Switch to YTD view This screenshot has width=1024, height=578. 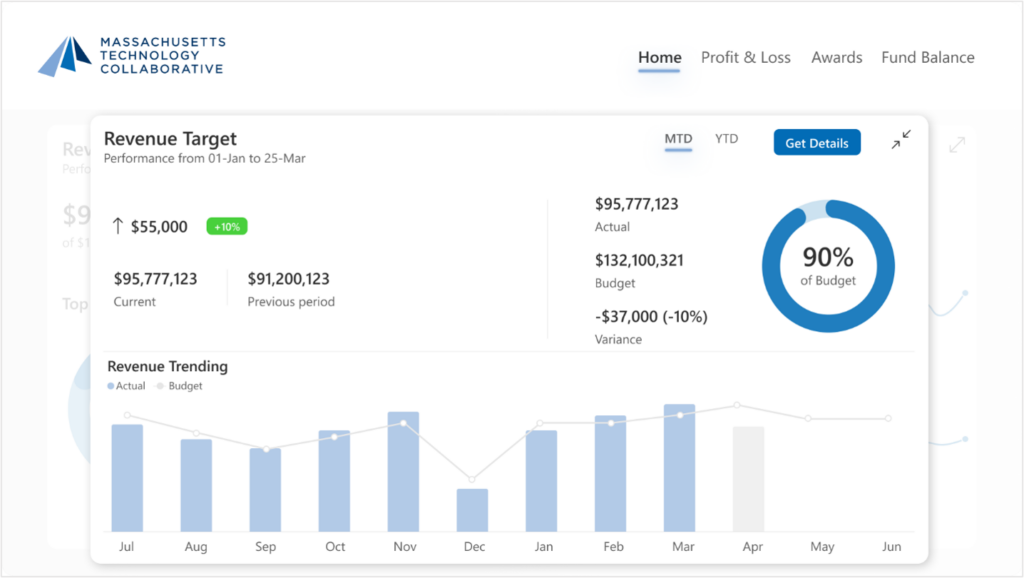[726, 139]
